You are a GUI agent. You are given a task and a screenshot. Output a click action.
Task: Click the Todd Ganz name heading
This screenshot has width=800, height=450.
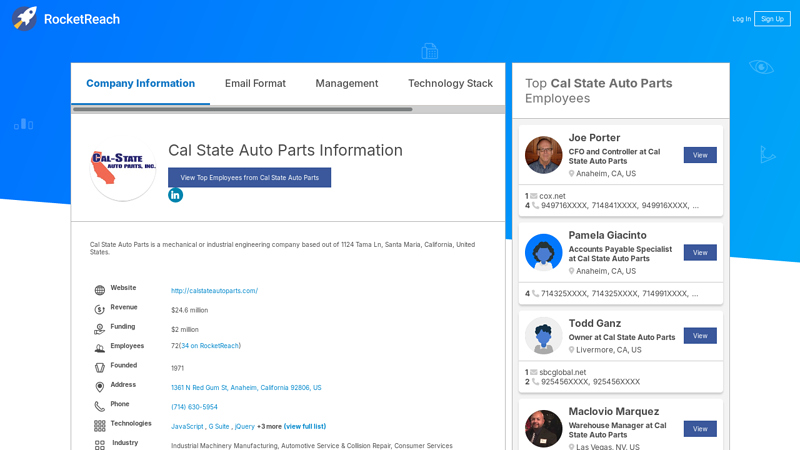tap(595, 323)
